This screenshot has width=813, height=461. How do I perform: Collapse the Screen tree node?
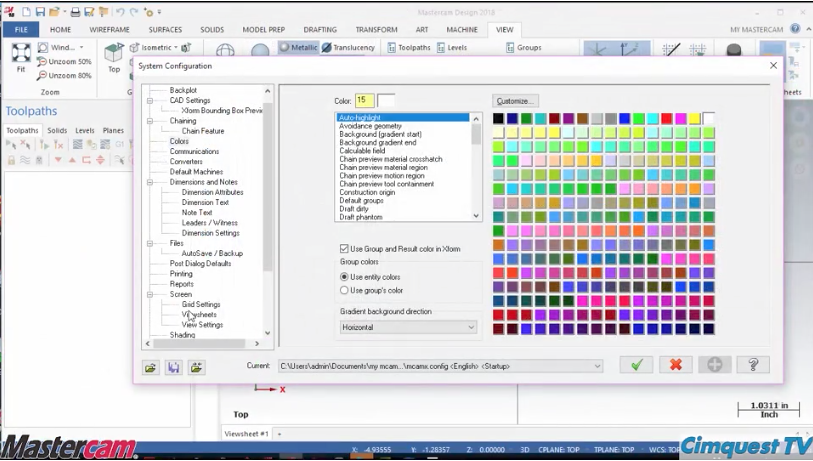150,295
